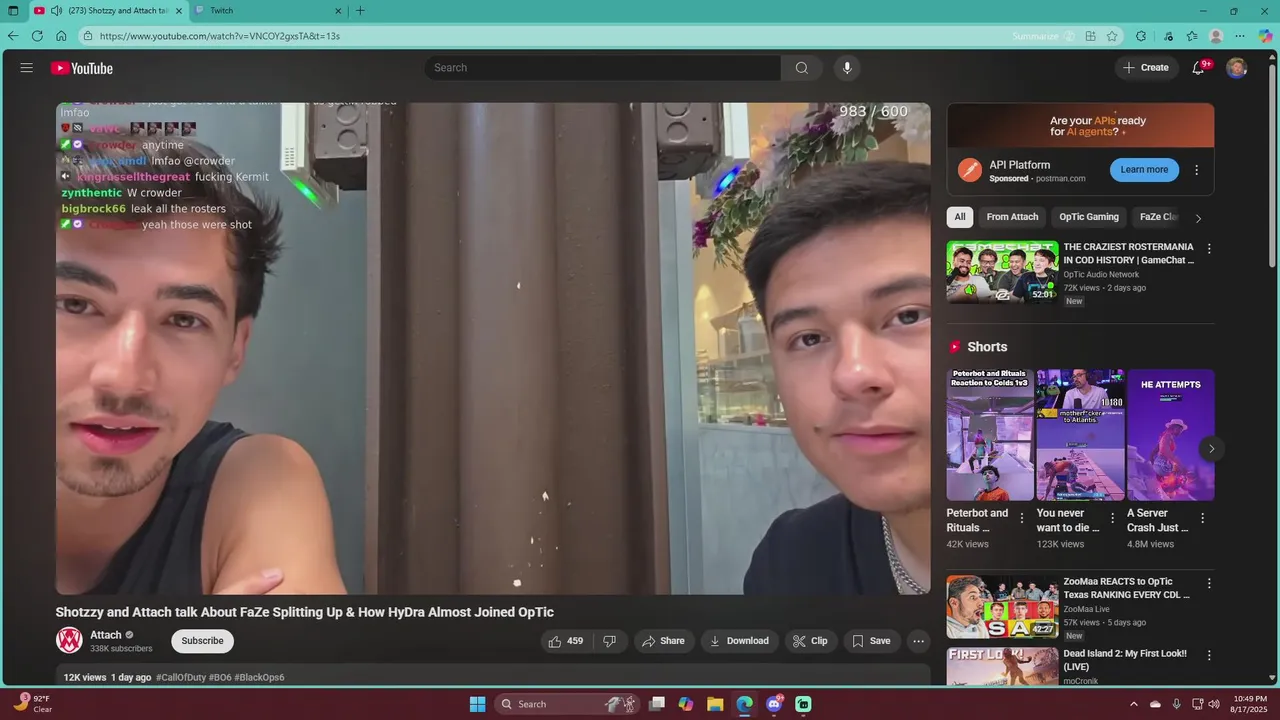The width and height of the screenshot is (1280, 720).
Task: Open Task View on the taskbar
Action: pos(656,704)
